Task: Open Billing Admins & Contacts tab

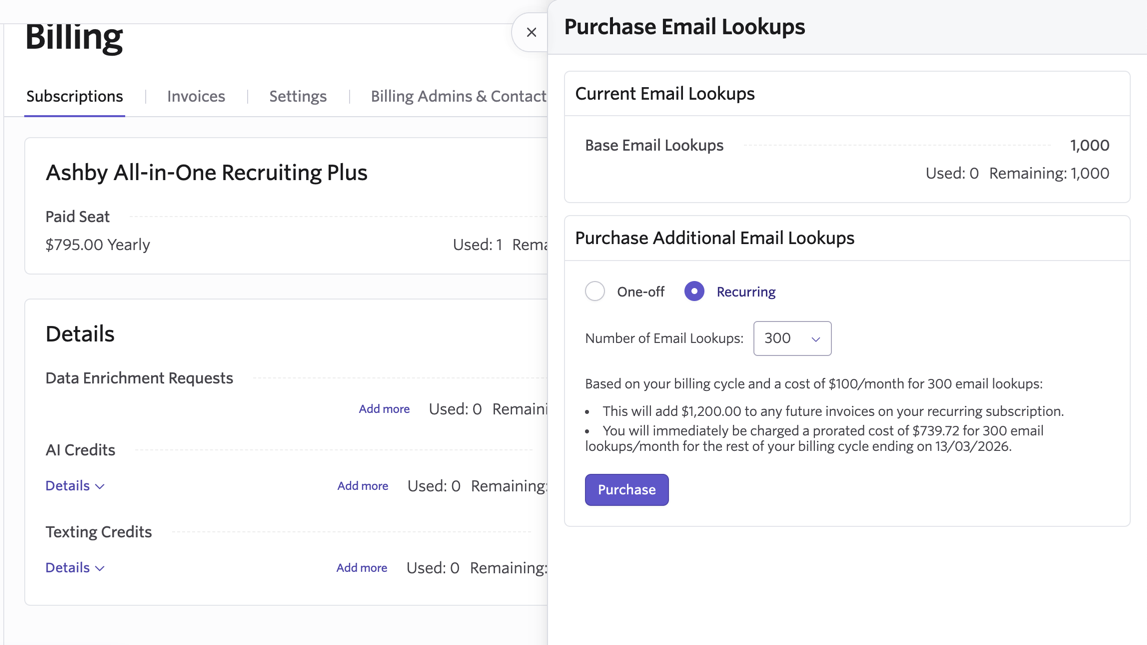Action: 459,97
